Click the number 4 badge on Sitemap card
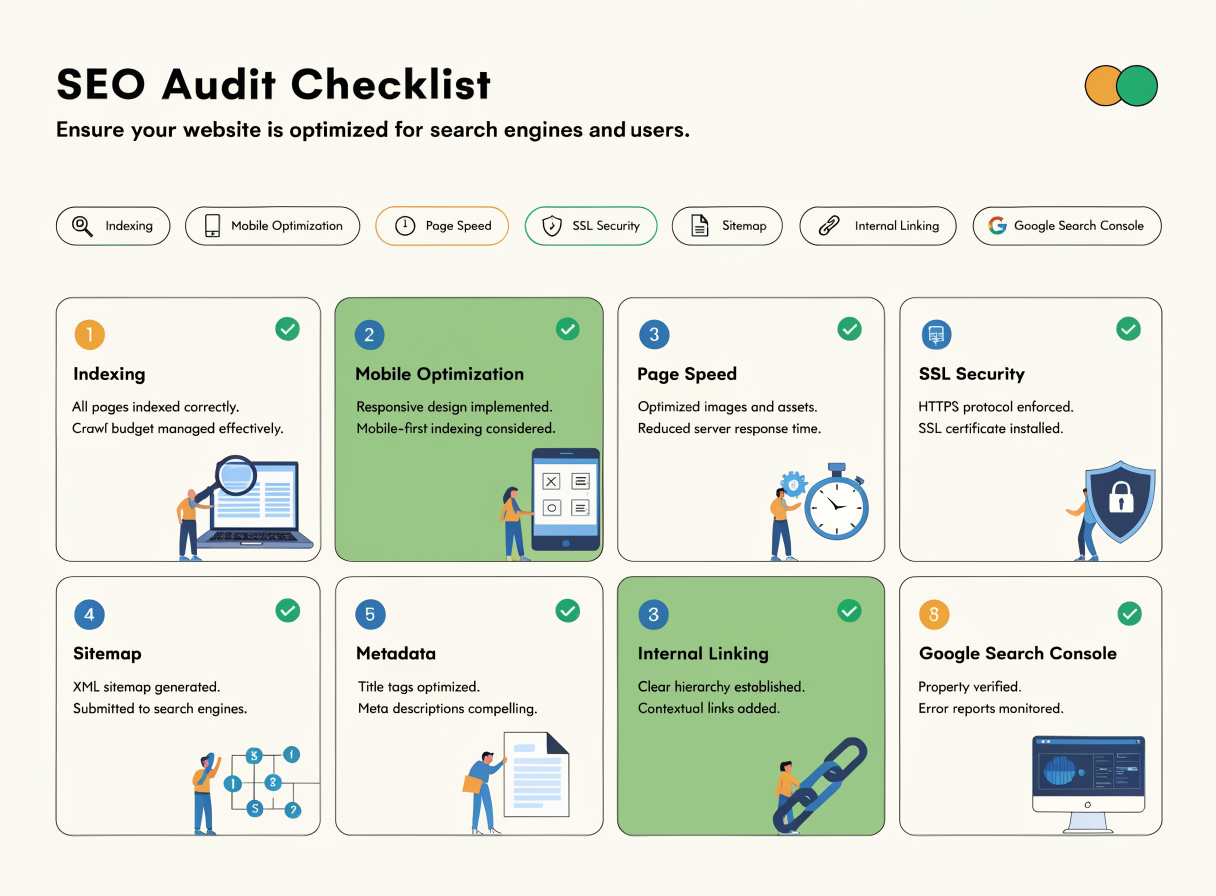The height and width of the screenshot is (896, 1216). [x=89, y=615]
